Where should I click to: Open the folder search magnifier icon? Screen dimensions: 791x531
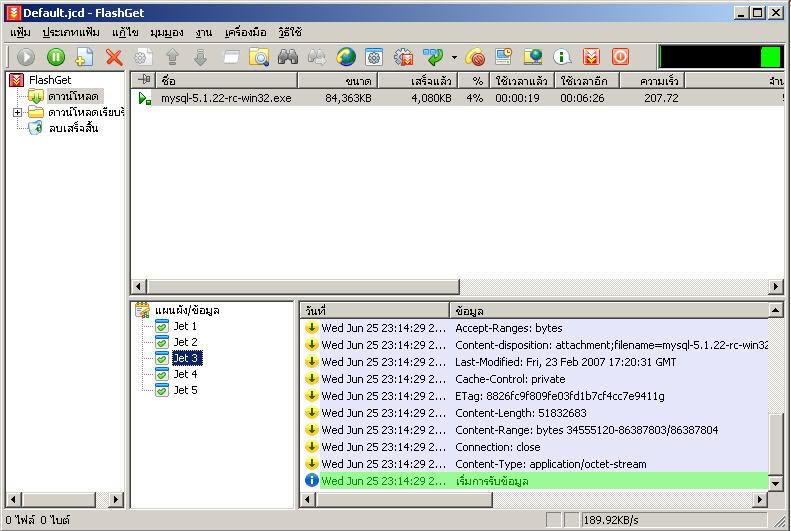259,57
